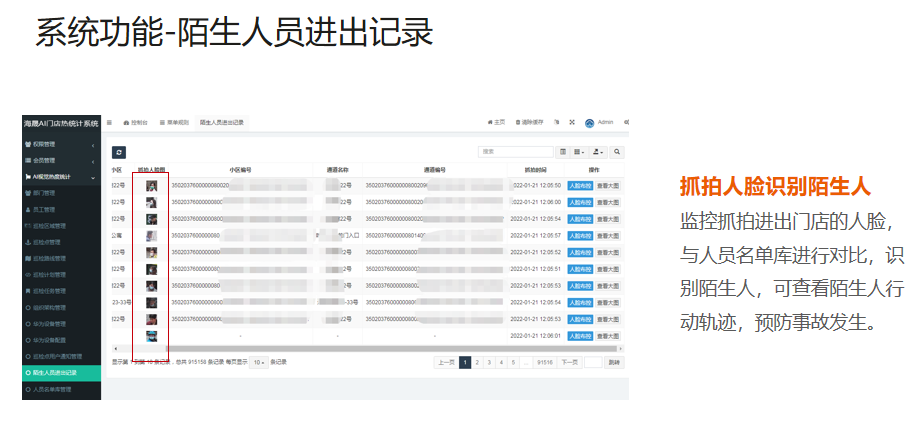Viewport: 913px width, 441px height.
Task: Click the table view toggle icon
Action: coord(563,151)
